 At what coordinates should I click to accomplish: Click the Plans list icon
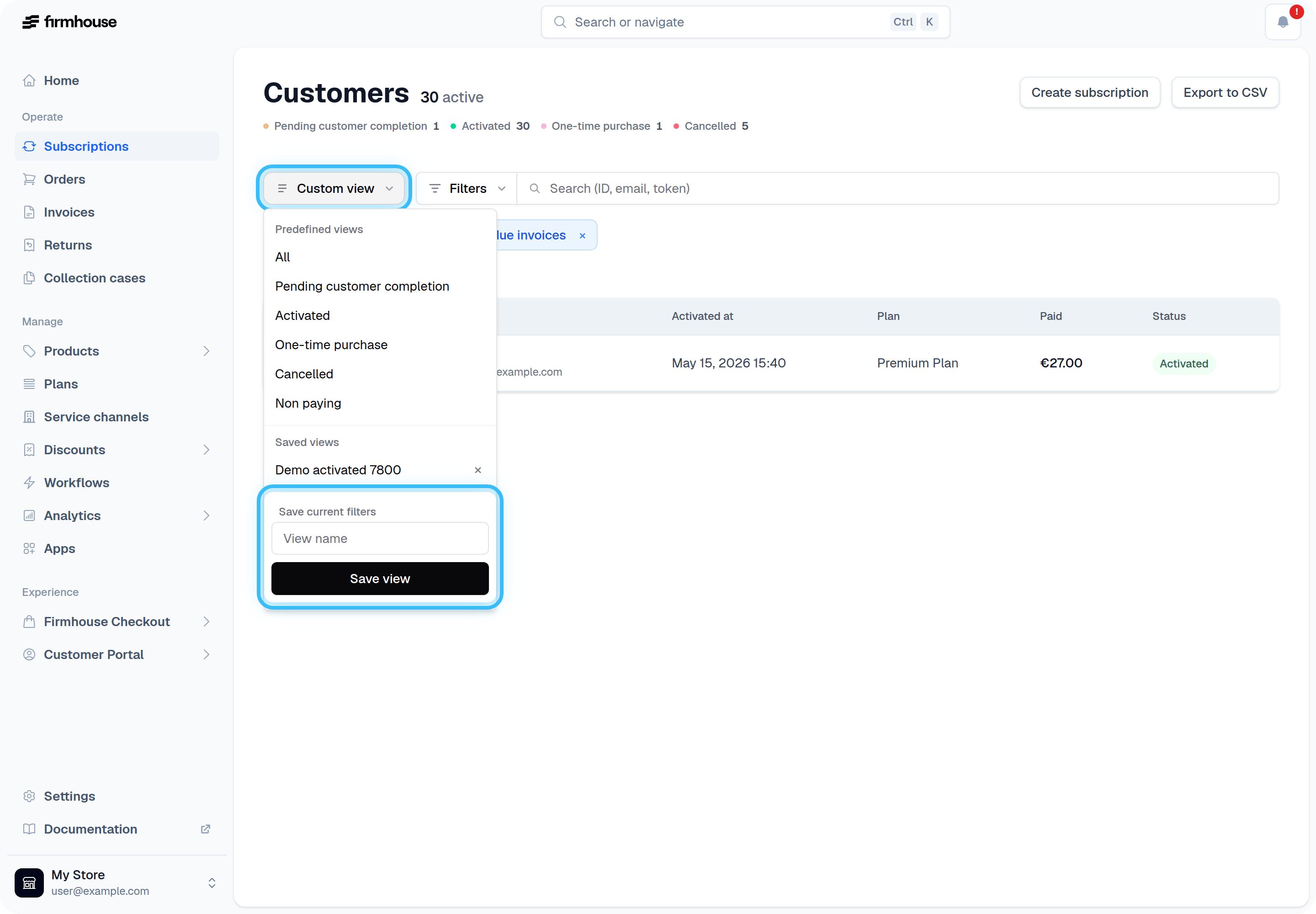(29, 384)
